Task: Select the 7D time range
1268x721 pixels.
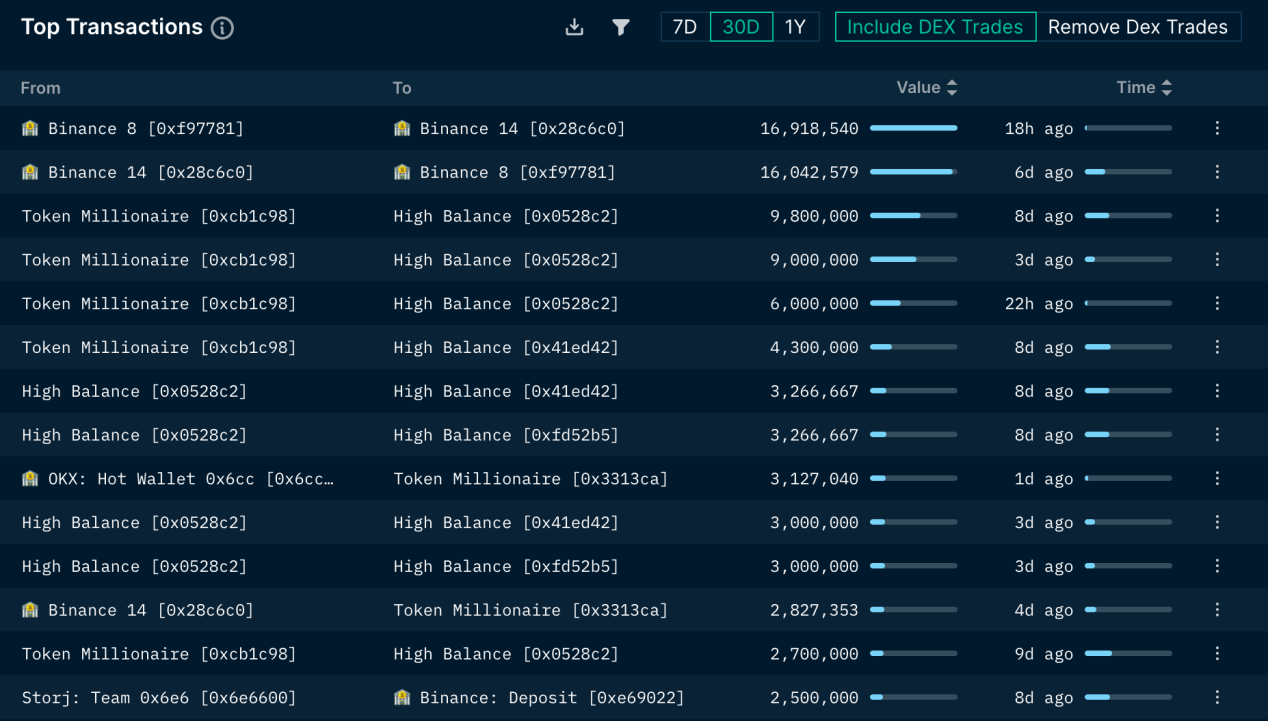Action: [685, 27]
